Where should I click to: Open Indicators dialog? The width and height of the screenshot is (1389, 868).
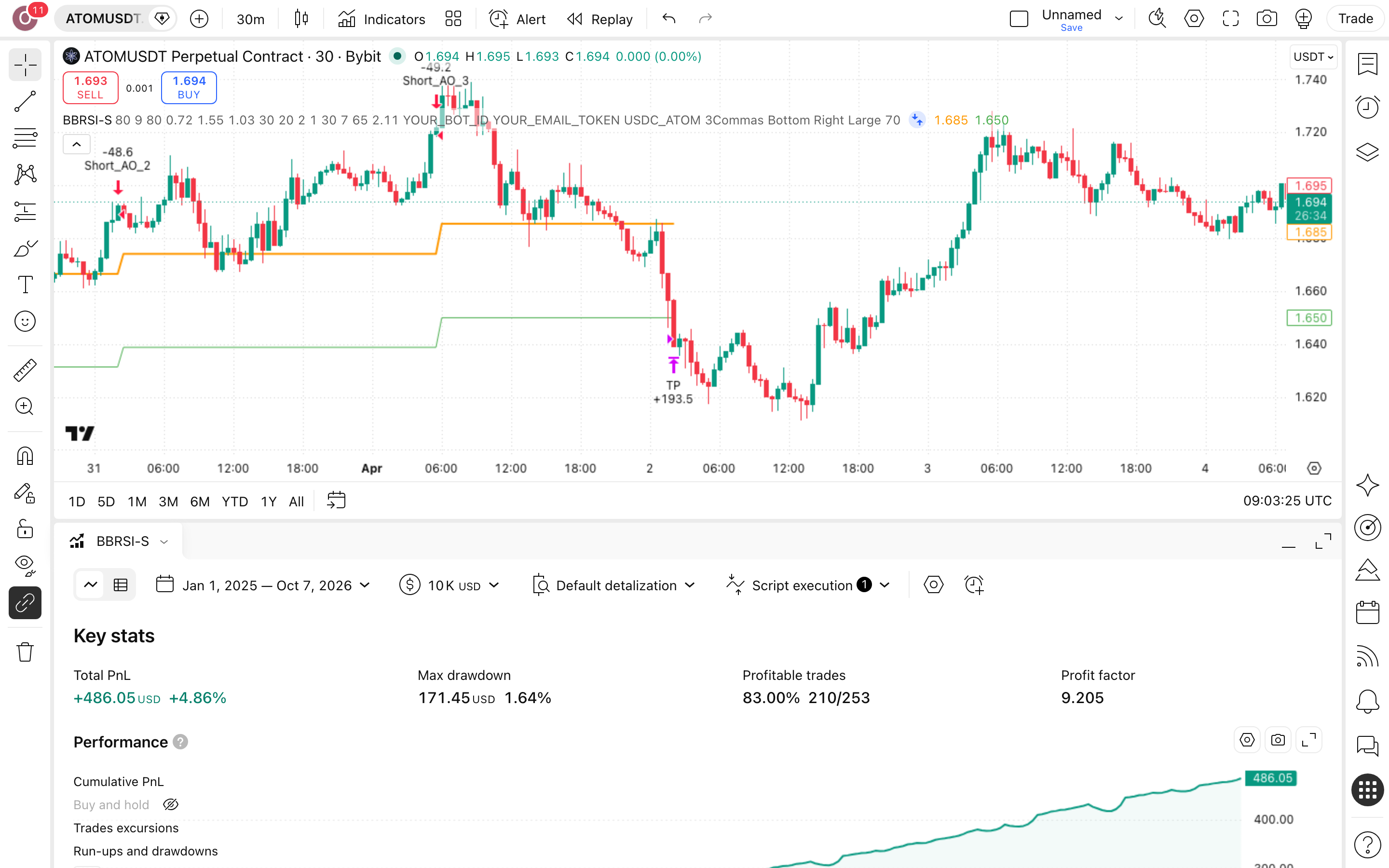click(x=381, y=19)
